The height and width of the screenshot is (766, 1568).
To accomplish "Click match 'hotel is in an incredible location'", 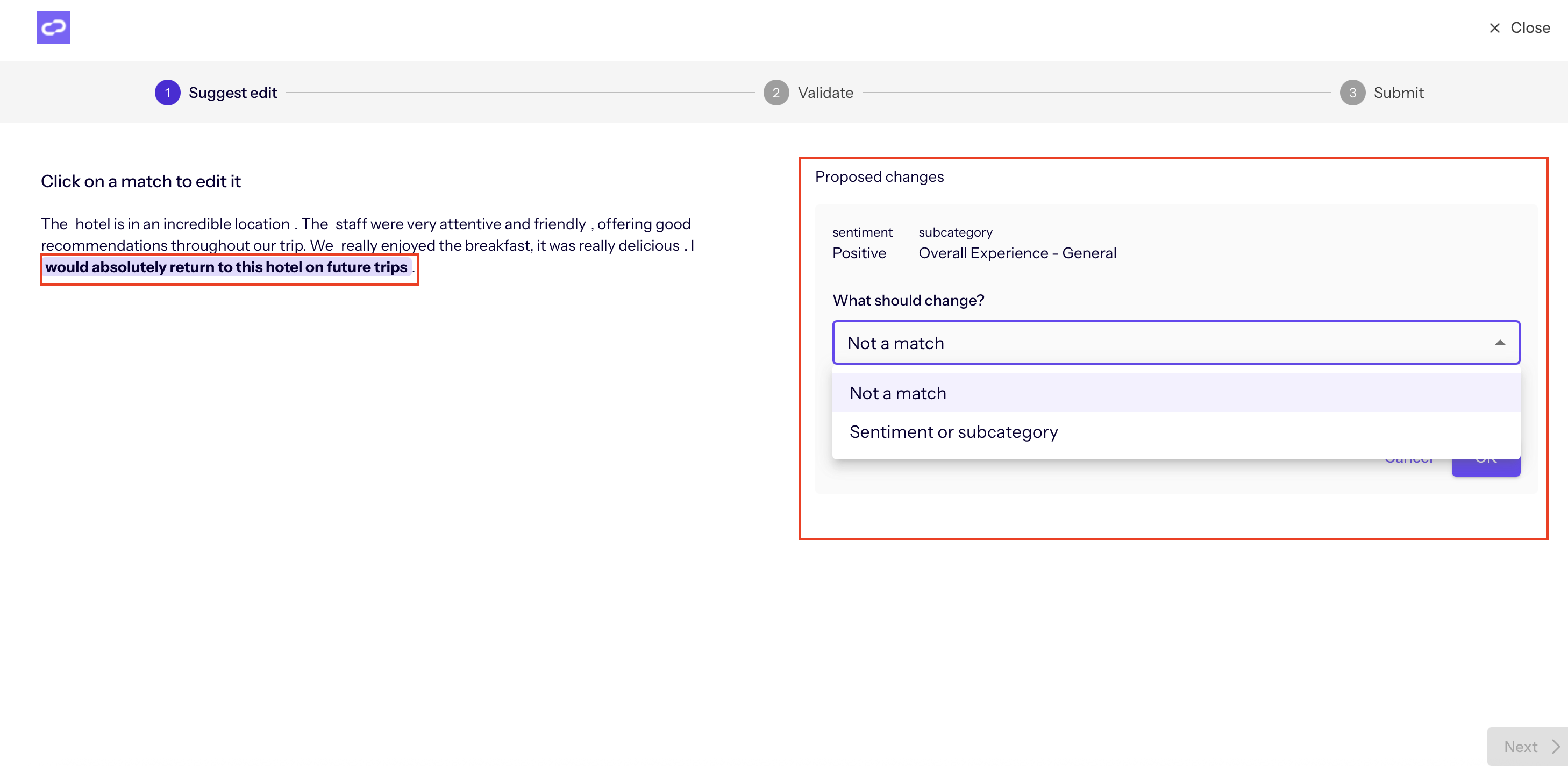I will point(182,224).
